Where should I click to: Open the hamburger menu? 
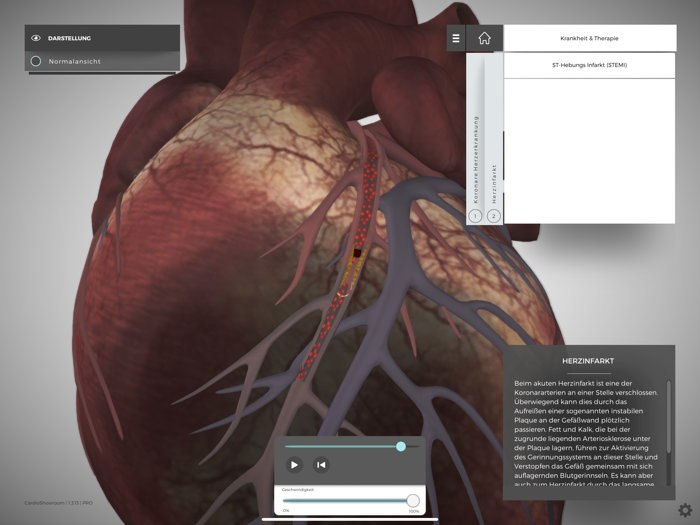pos(456,38)
